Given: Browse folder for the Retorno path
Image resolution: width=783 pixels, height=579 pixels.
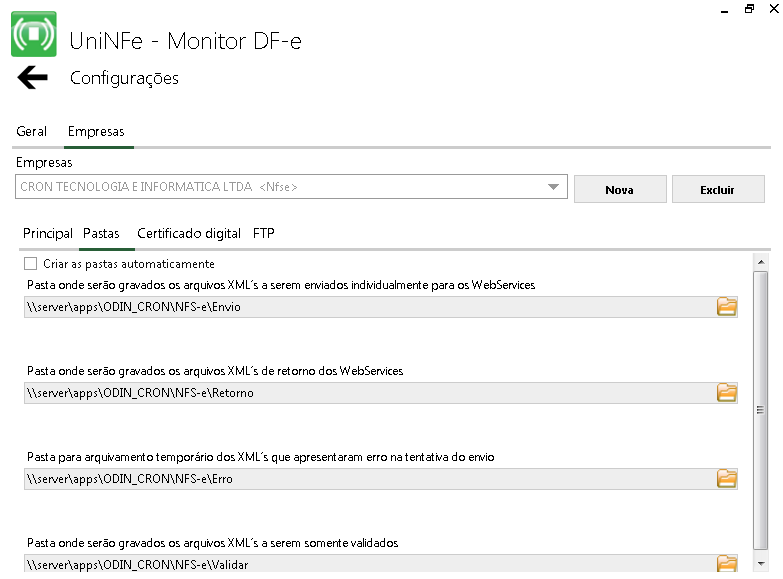Looking at the screenshot, I should pos(727,393).
